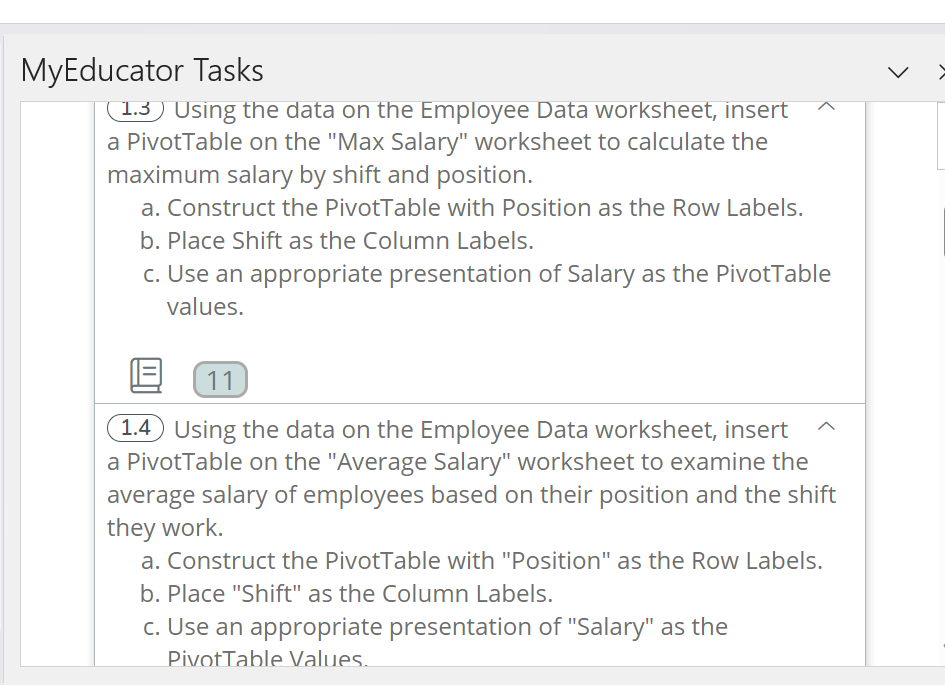The width and height of the screenshot is (945, 686).
Task: Open the book reference icon for task 1.3
Action: (146, 375)
